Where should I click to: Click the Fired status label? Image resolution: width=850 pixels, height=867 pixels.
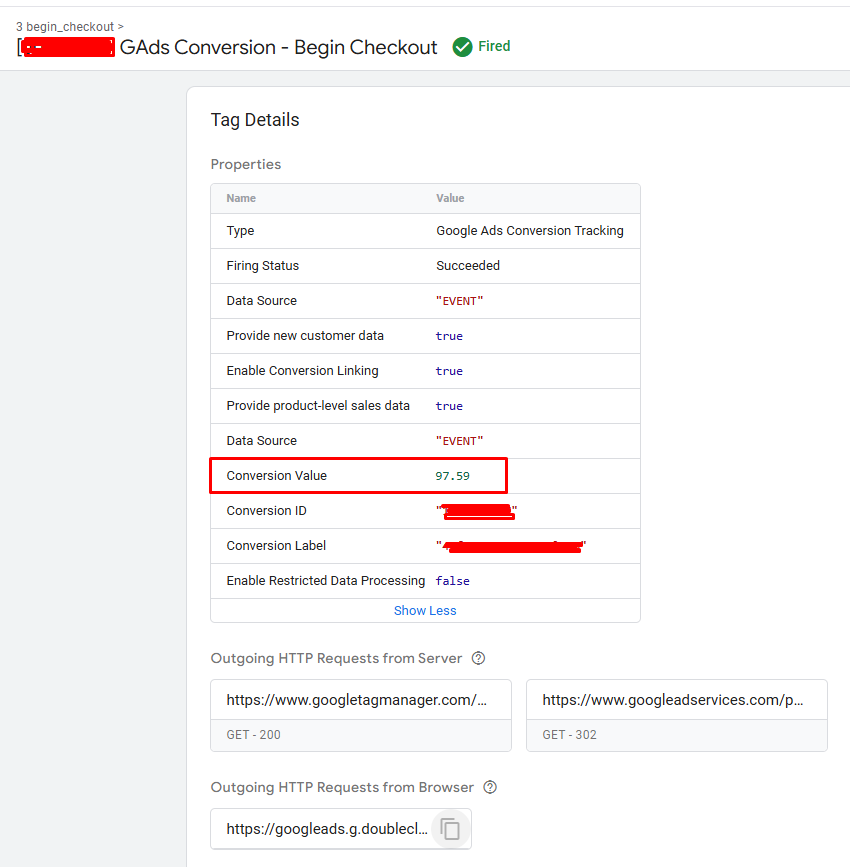494,46
